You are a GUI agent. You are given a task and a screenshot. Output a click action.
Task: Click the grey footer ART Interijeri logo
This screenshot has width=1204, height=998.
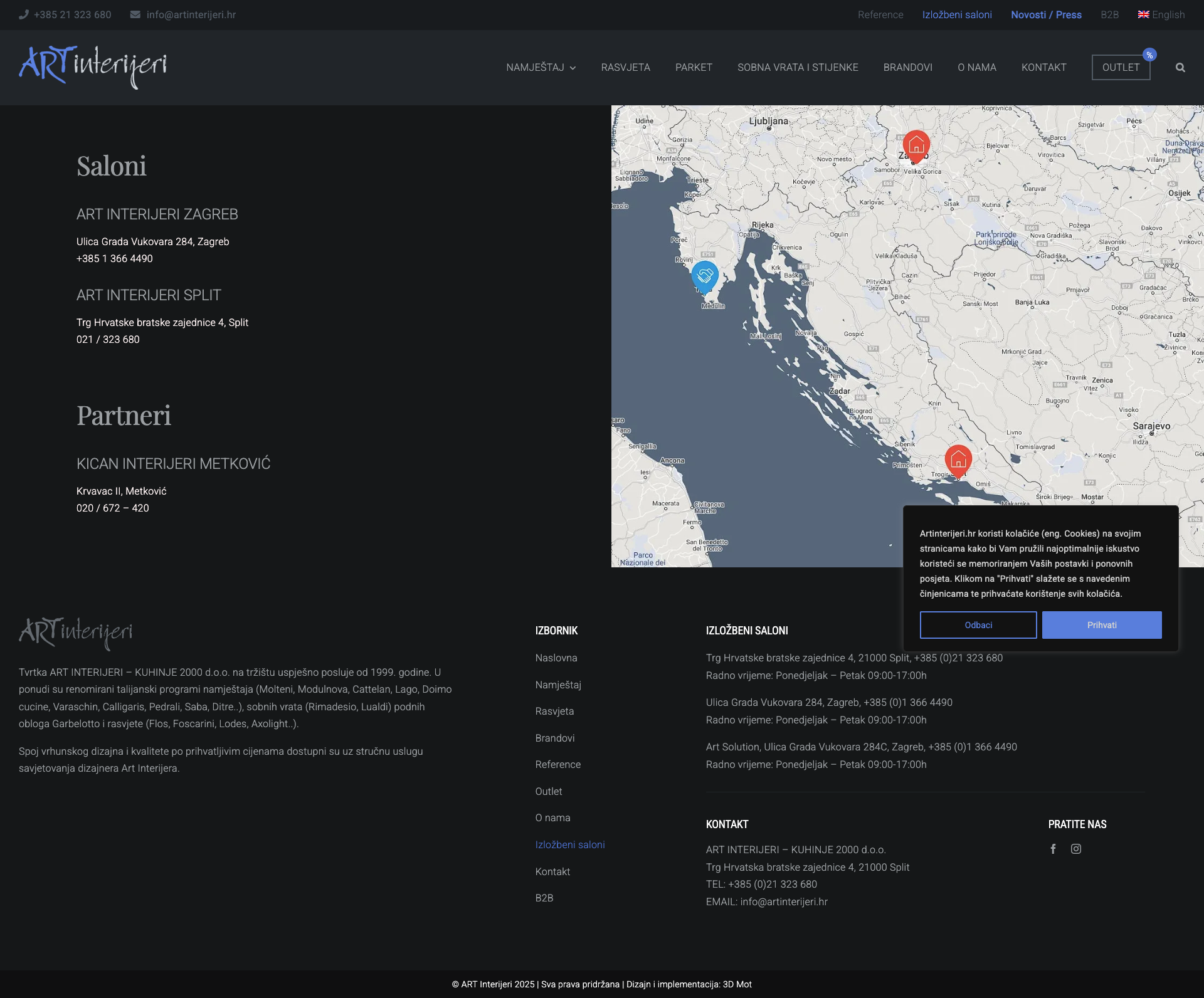[76, 633]
